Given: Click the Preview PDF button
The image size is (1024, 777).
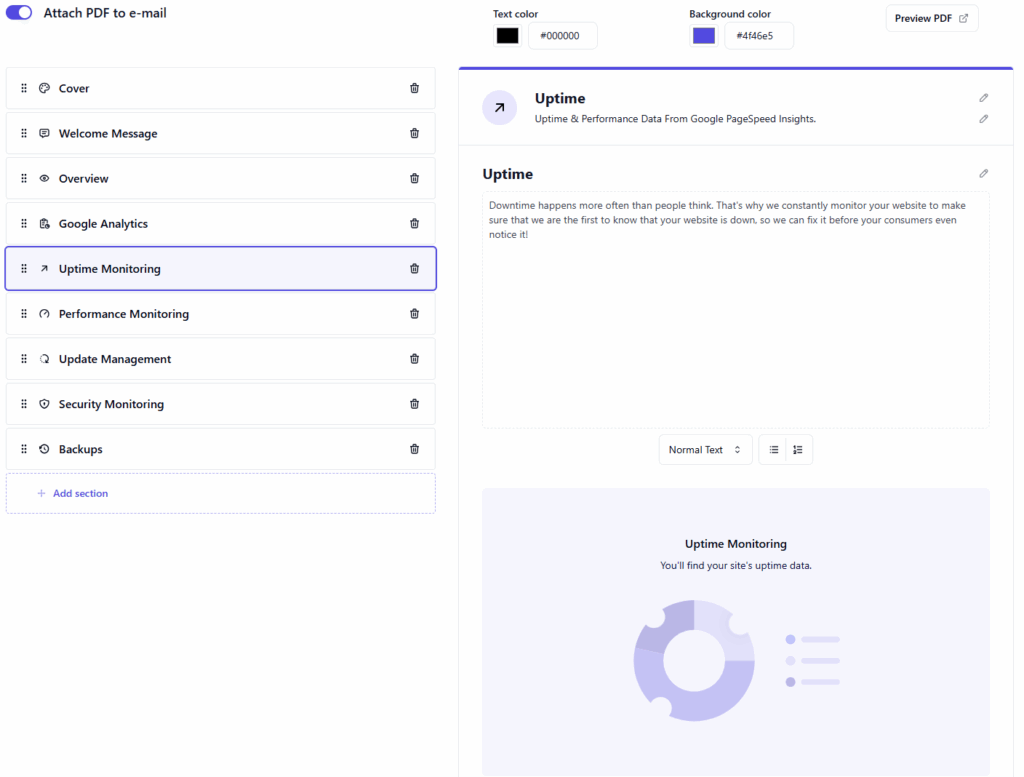Looking at the screenshot, I should (x=931, y=18).
